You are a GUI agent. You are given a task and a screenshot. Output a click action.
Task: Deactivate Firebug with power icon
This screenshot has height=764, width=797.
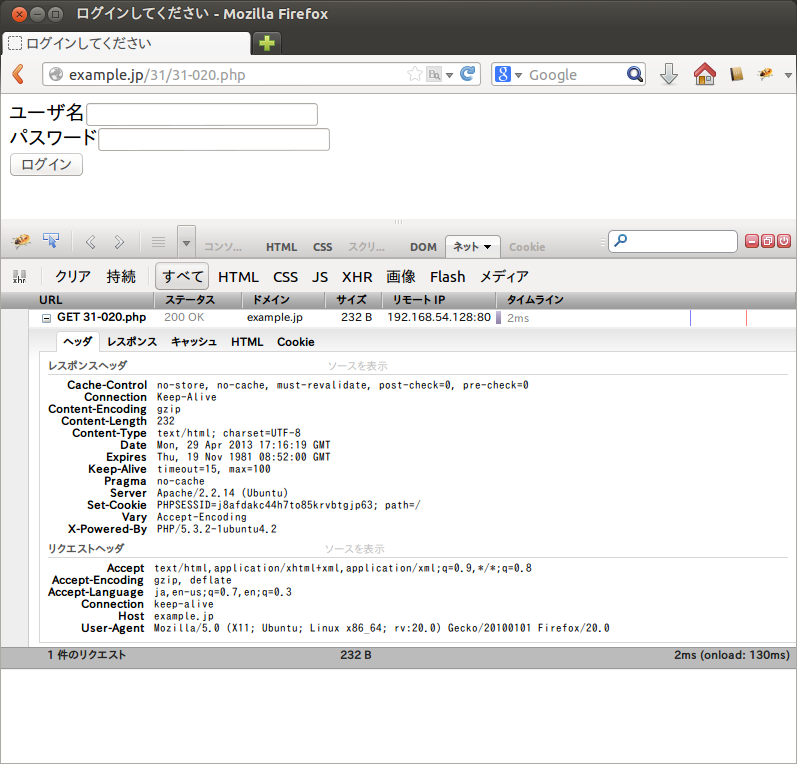[784, 241]
